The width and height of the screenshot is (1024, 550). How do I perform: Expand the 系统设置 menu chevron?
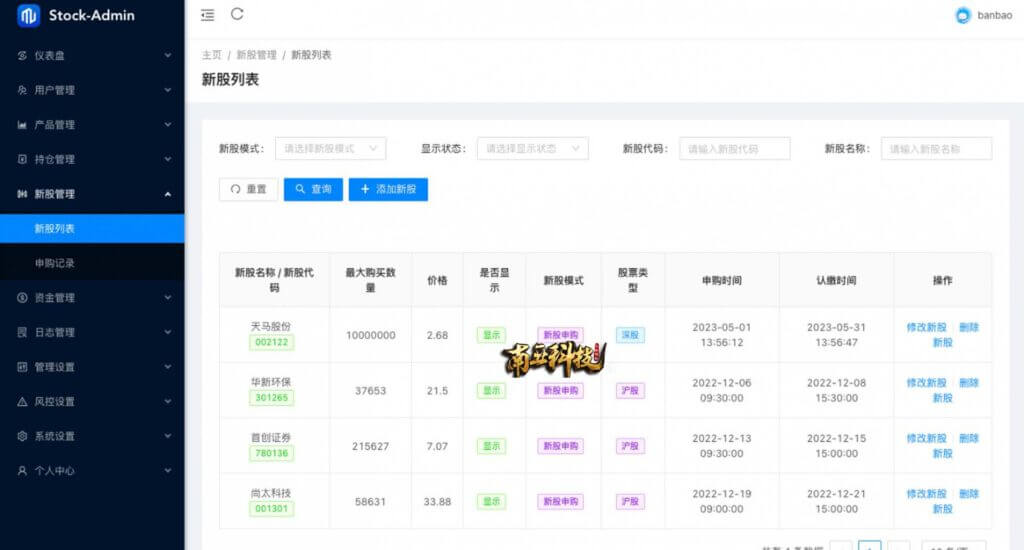(x=168, y=436)
